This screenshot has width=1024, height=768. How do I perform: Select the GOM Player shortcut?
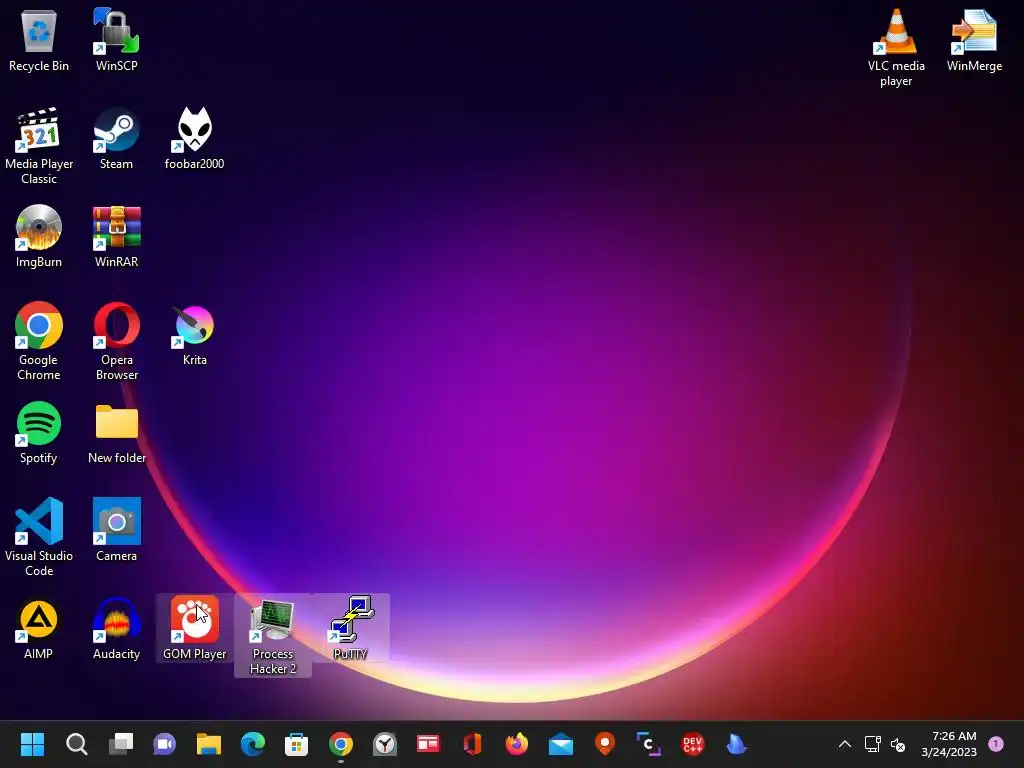pyautogui.click(x=195, y=628)
